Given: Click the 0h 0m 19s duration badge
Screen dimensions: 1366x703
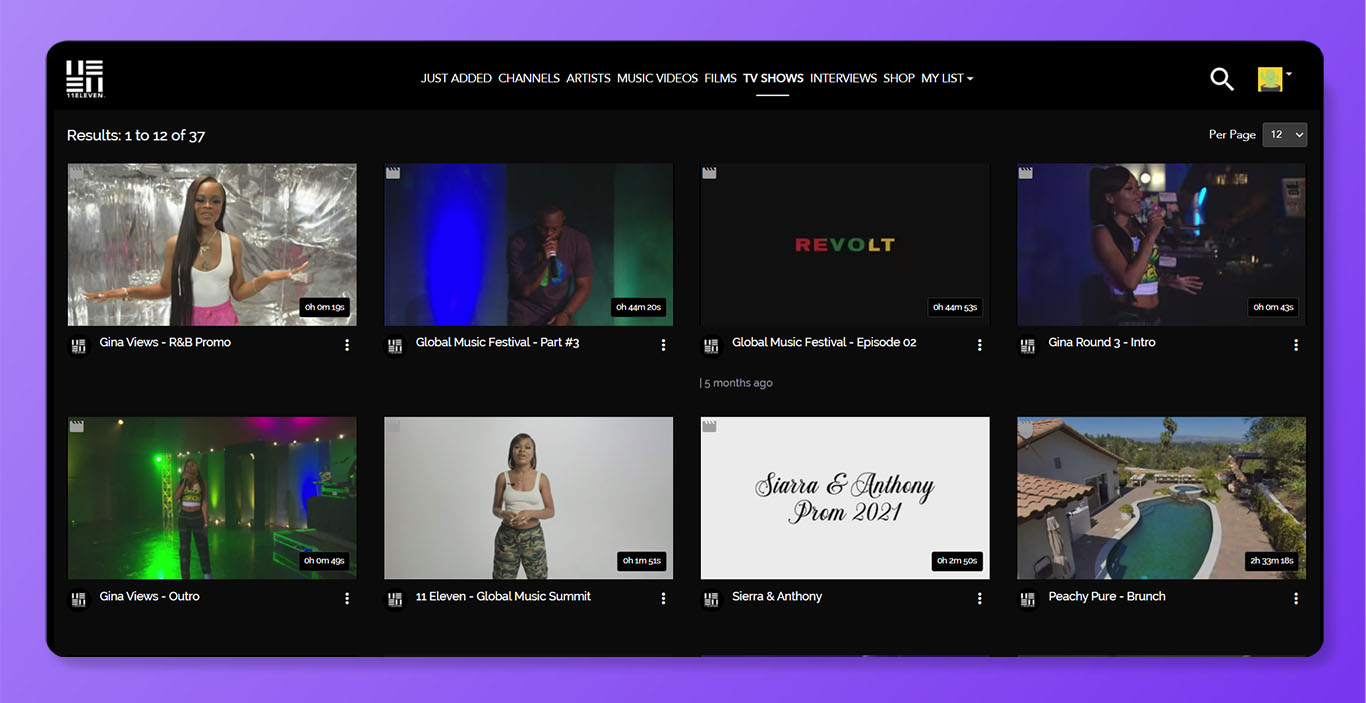Looking at the screenshot, I should (324, 307).
